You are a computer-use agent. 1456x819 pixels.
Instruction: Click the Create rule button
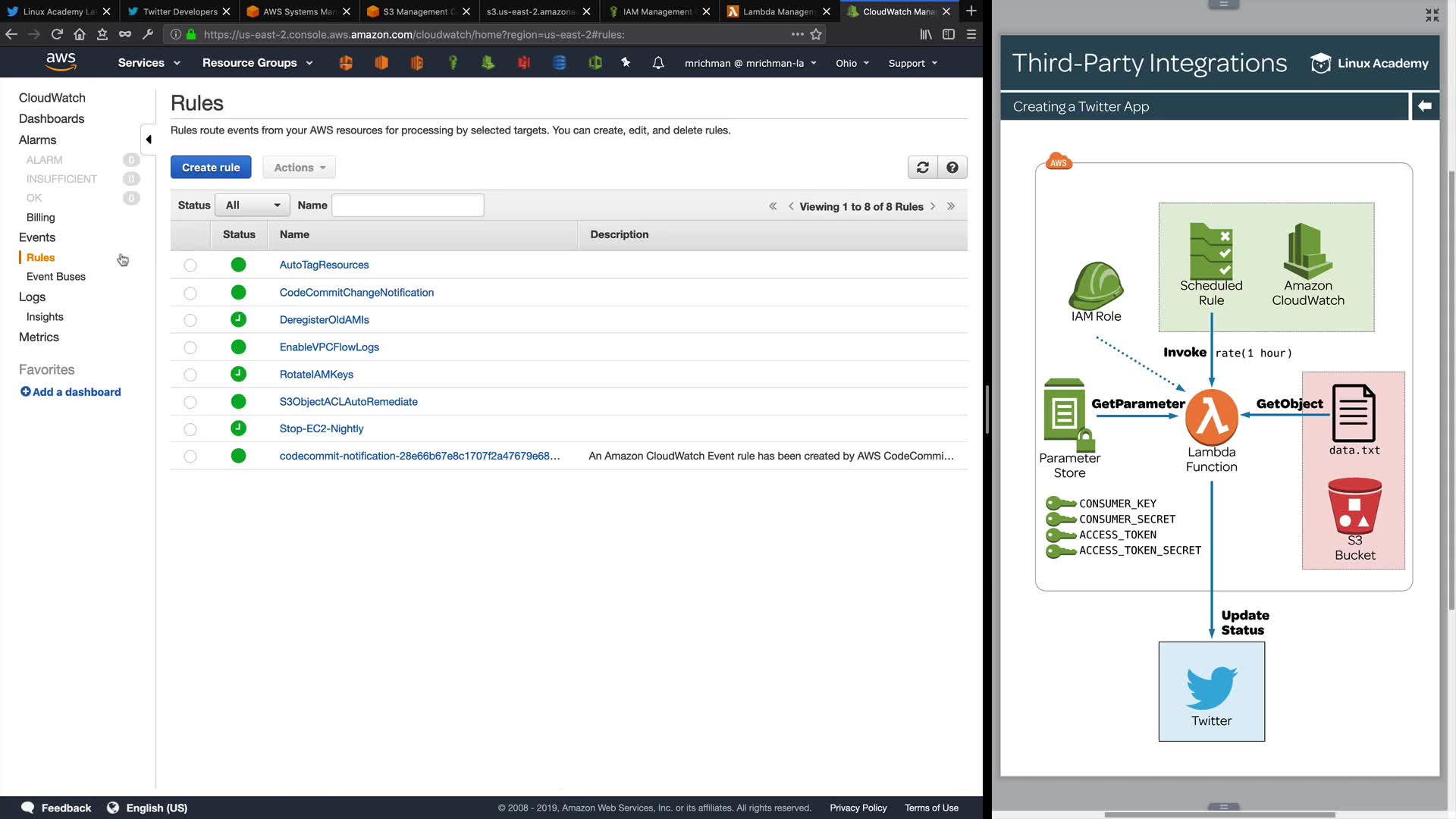click(211, 168)
